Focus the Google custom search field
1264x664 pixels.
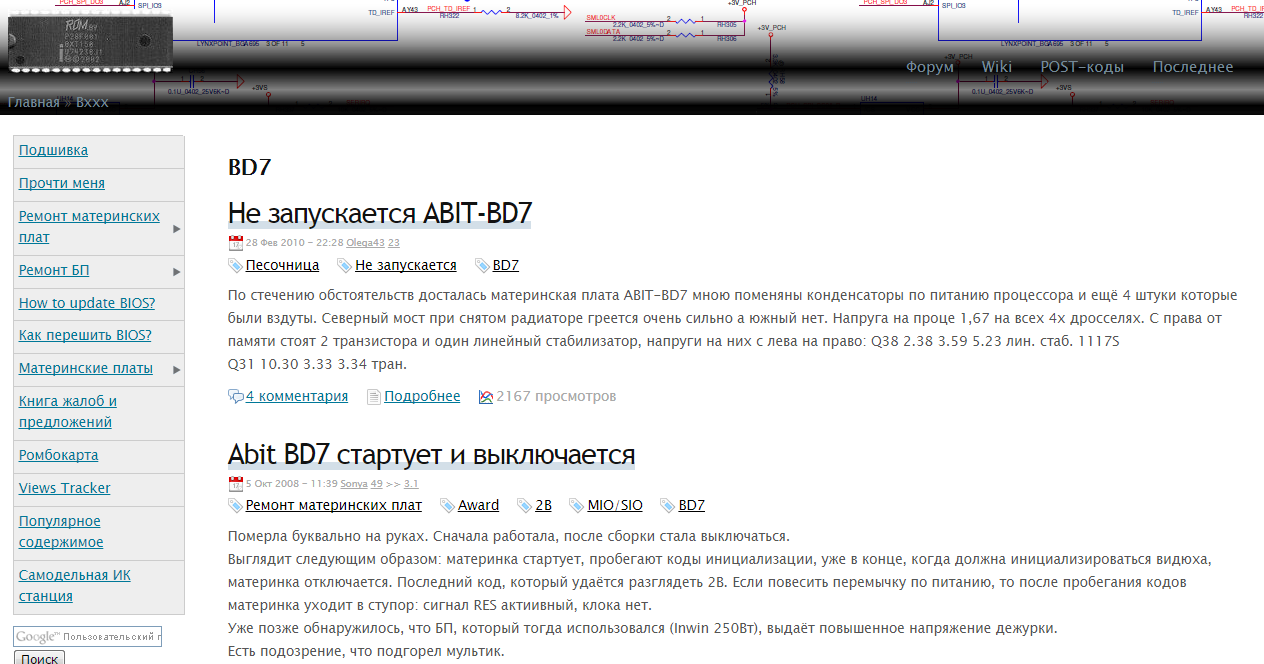click(87, 636)
